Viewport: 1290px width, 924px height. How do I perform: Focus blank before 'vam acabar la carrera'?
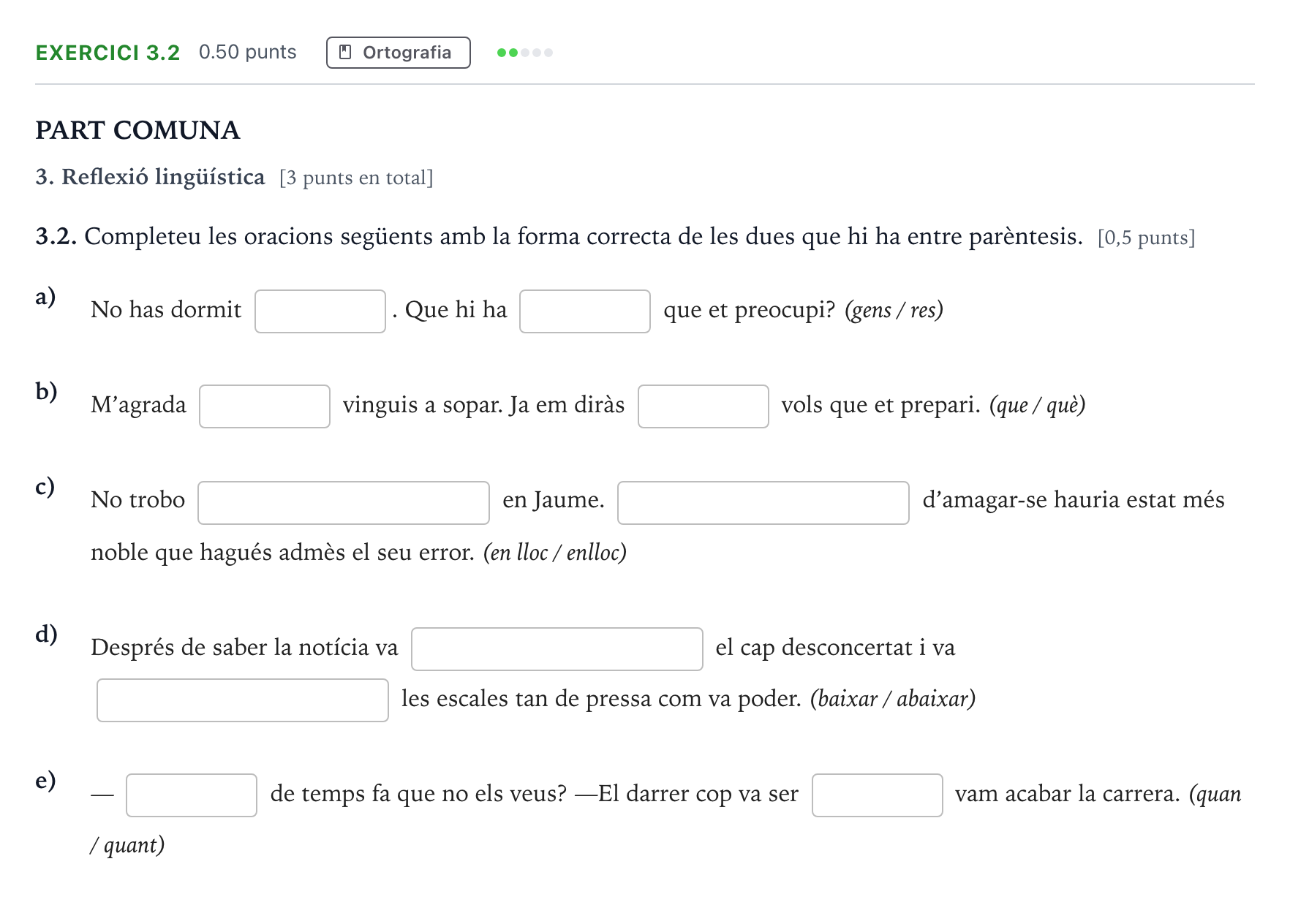click(878, 795)
